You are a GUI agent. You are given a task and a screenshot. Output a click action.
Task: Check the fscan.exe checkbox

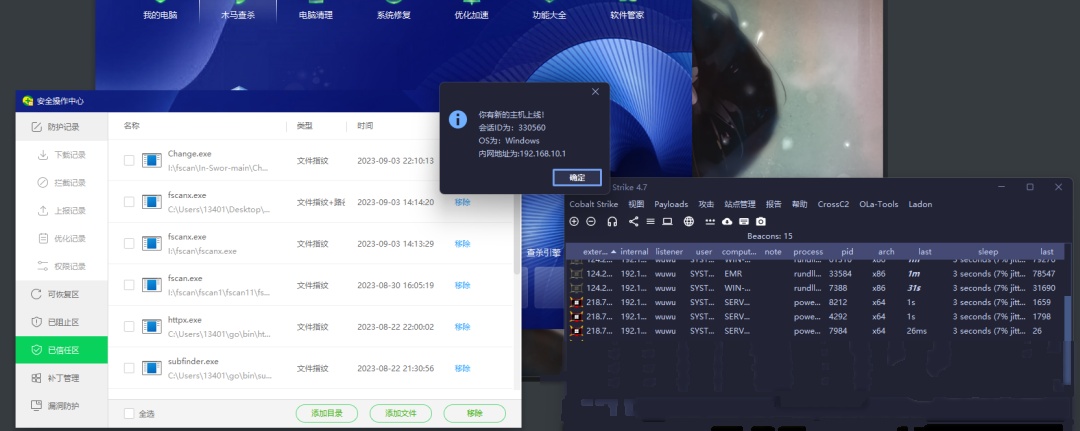[129, 285]
